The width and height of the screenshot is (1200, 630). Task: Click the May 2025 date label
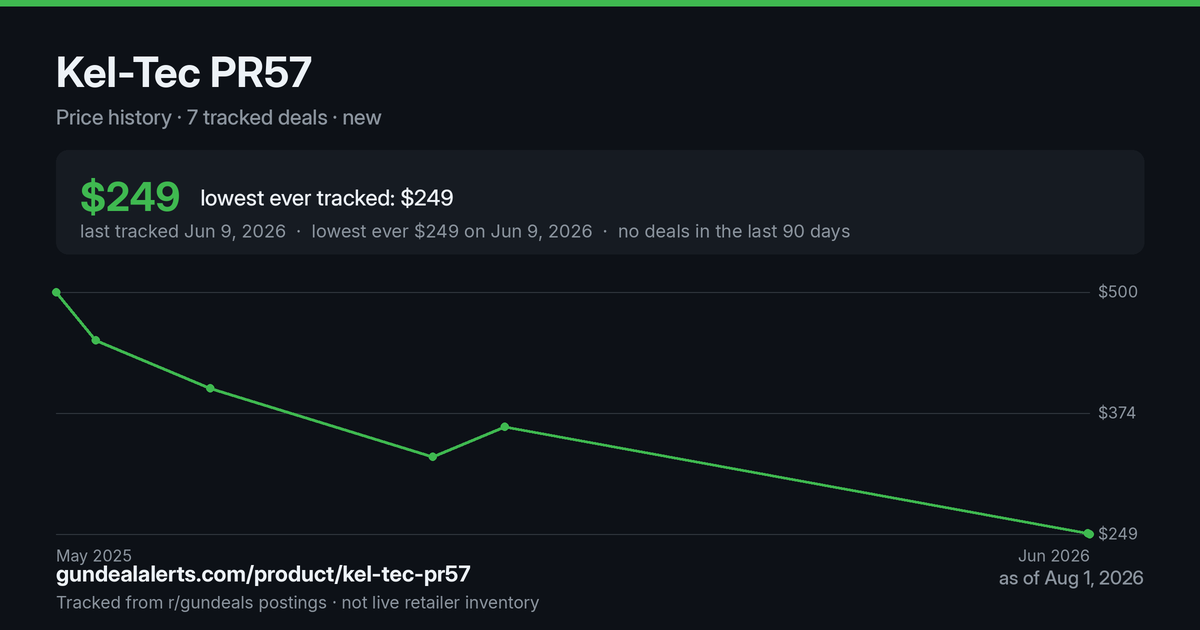click(x=94, y=555)
